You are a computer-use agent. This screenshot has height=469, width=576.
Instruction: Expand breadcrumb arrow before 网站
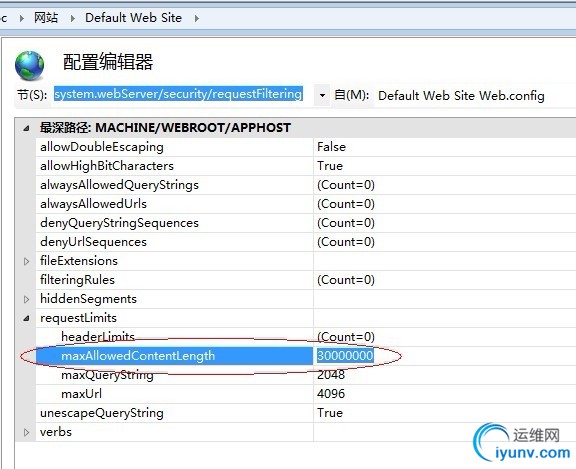pos(22,18)
